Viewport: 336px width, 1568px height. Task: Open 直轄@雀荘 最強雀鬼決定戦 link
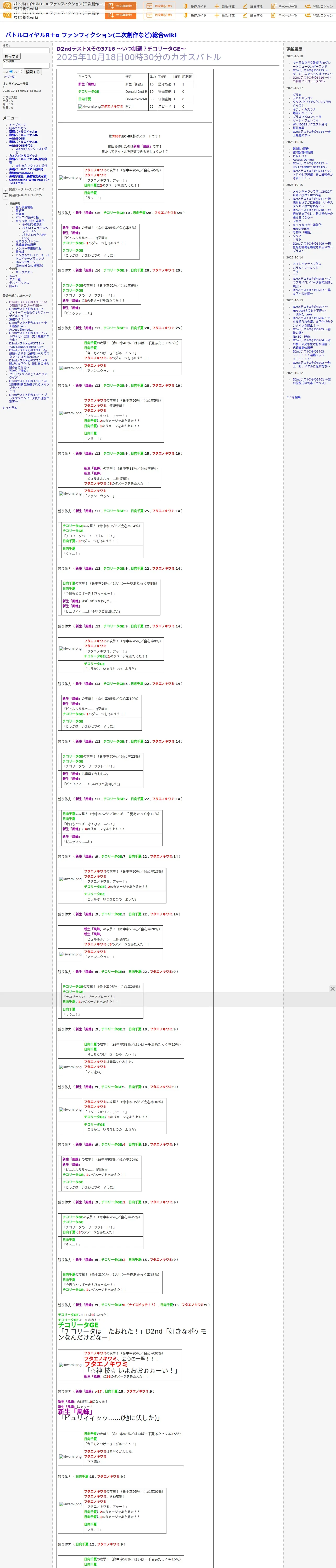(27, 176)
